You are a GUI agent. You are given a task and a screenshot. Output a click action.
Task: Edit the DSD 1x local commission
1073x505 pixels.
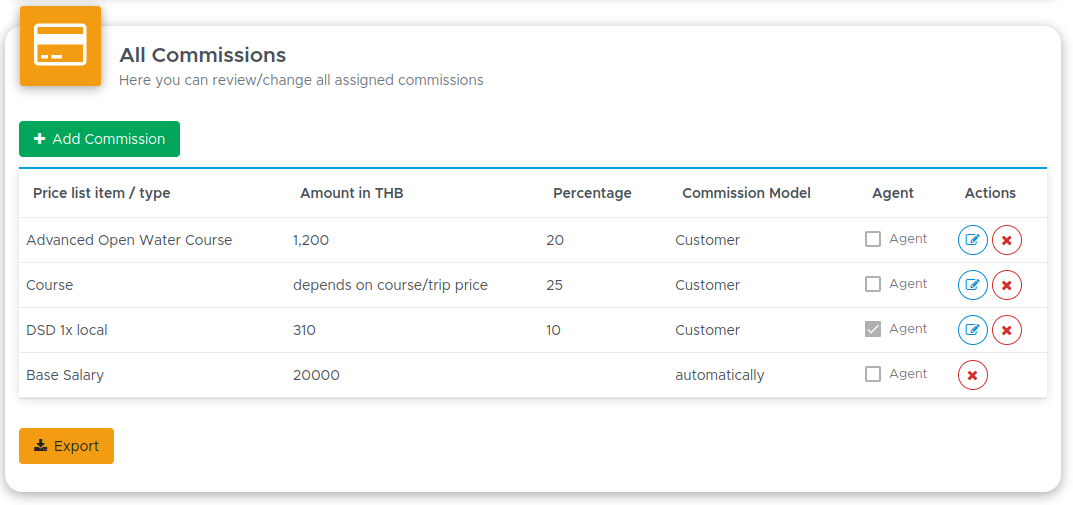[972, 331]
